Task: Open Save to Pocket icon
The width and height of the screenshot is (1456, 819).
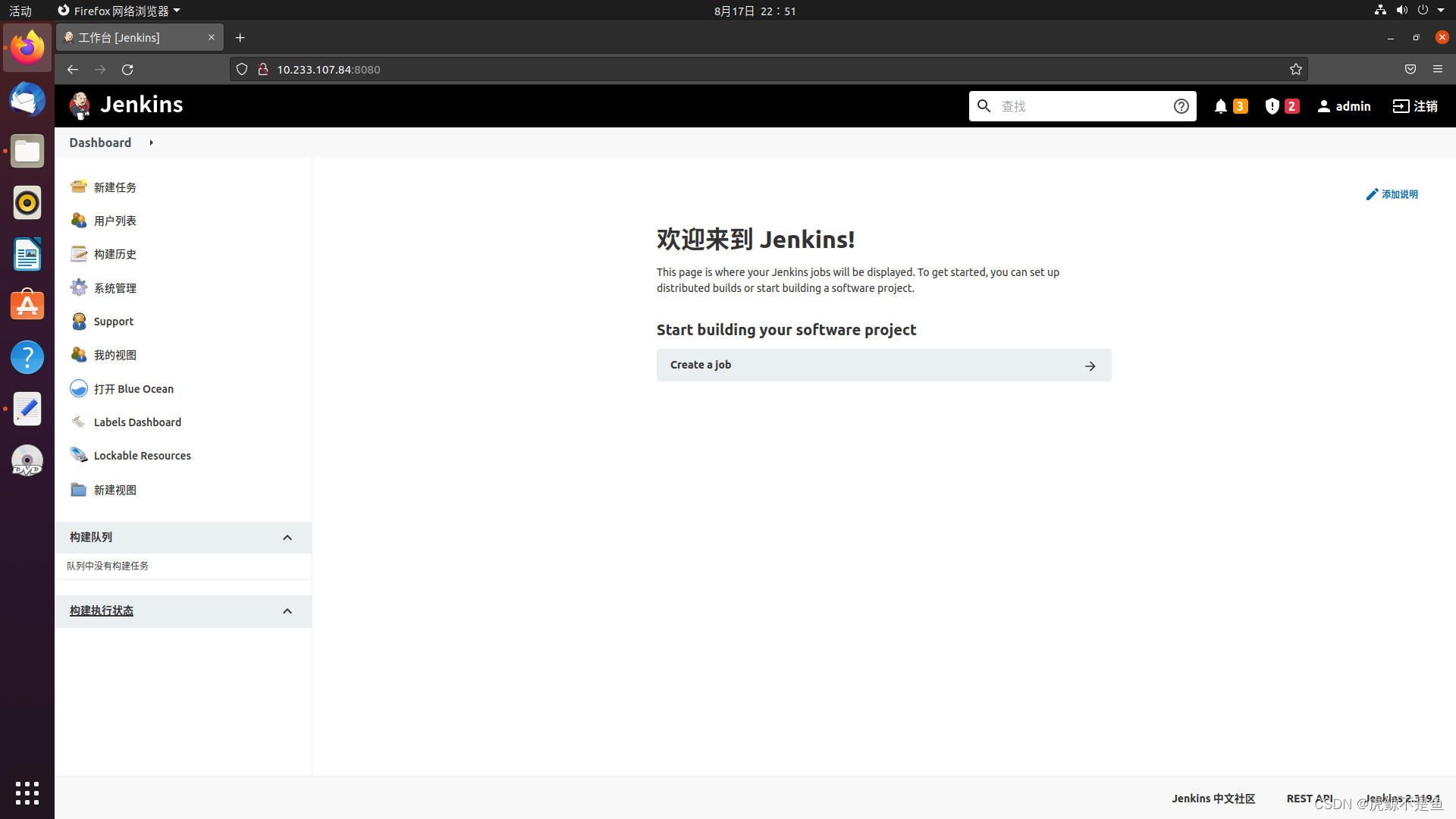Action: 1410,69
